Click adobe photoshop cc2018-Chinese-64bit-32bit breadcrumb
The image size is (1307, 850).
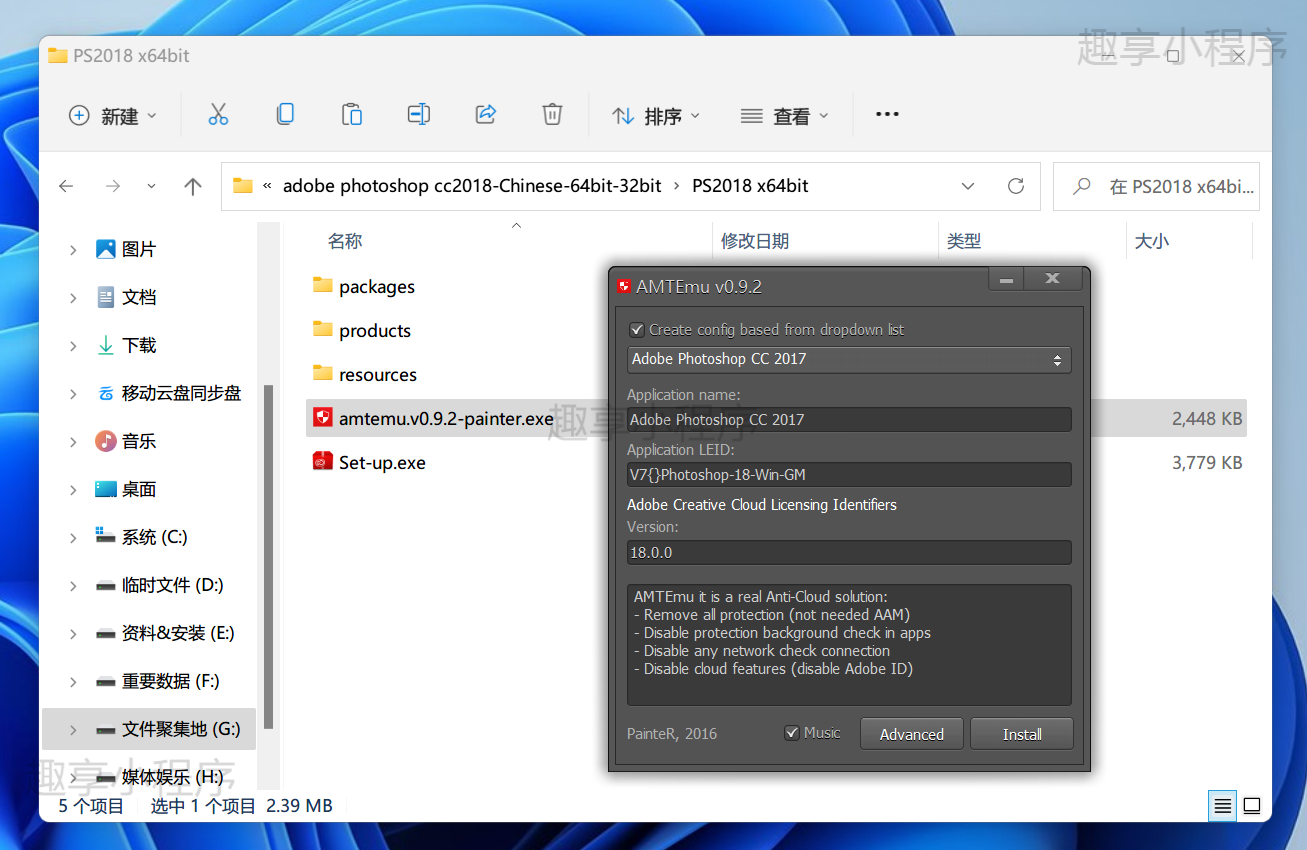472,186
